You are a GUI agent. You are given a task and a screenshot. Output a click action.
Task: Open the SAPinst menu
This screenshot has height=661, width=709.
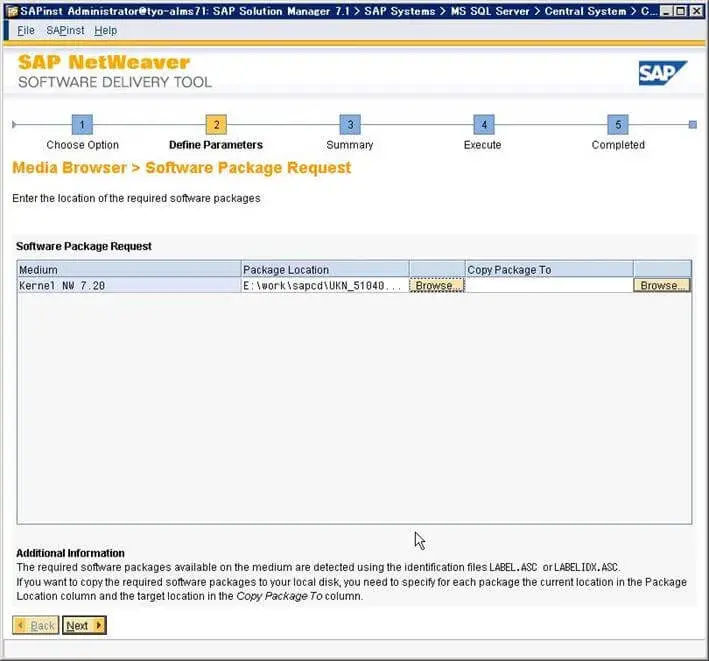point(65,30)
